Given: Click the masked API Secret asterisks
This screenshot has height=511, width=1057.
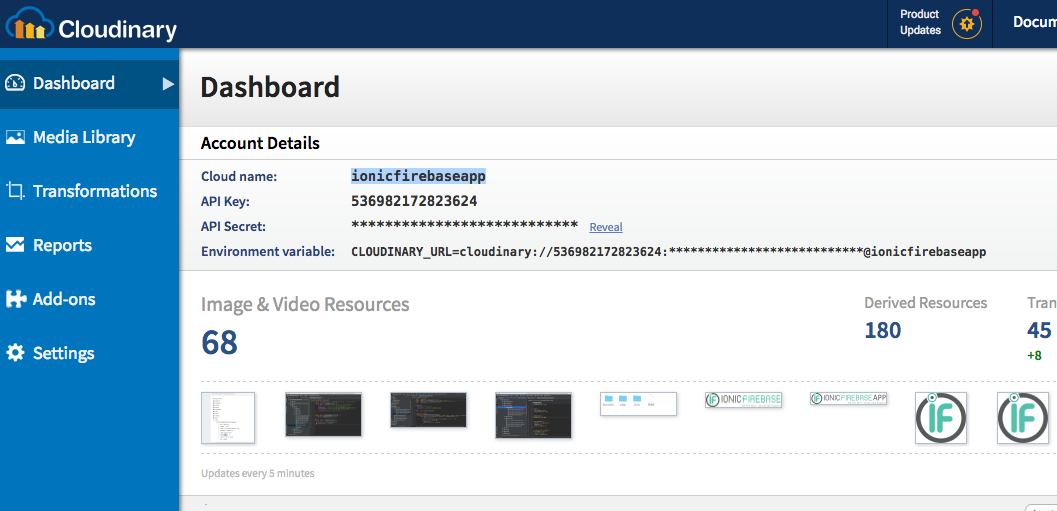Looking at the screenshot, I should point(464,226).
